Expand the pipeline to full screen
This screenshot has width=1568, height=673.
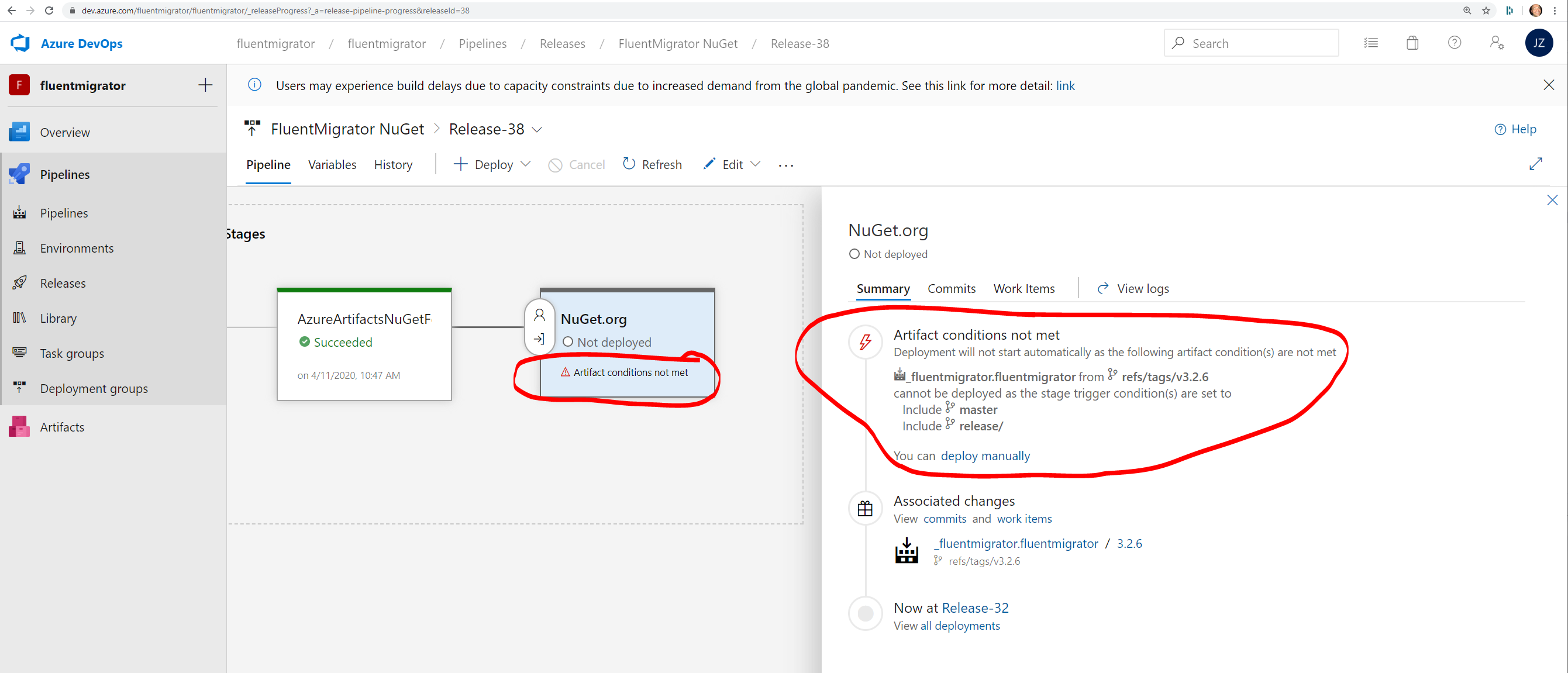(x=1536, y=163)
